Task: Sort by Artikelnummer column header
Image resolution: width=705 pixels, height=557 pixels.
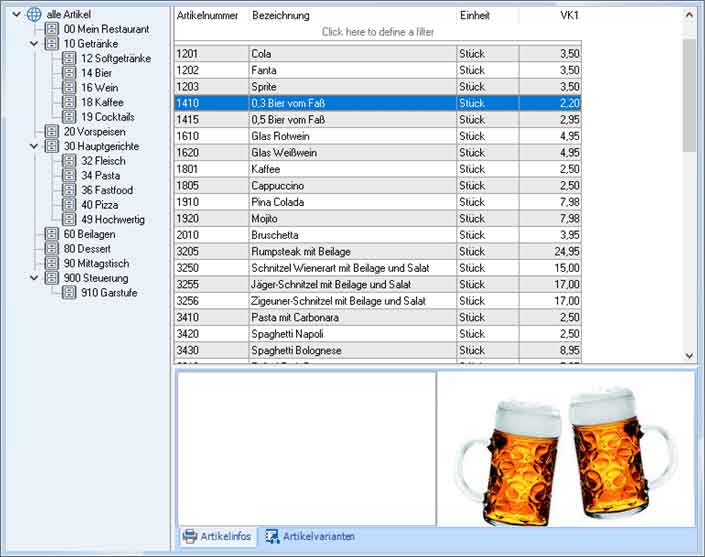Action: point(211,15)
